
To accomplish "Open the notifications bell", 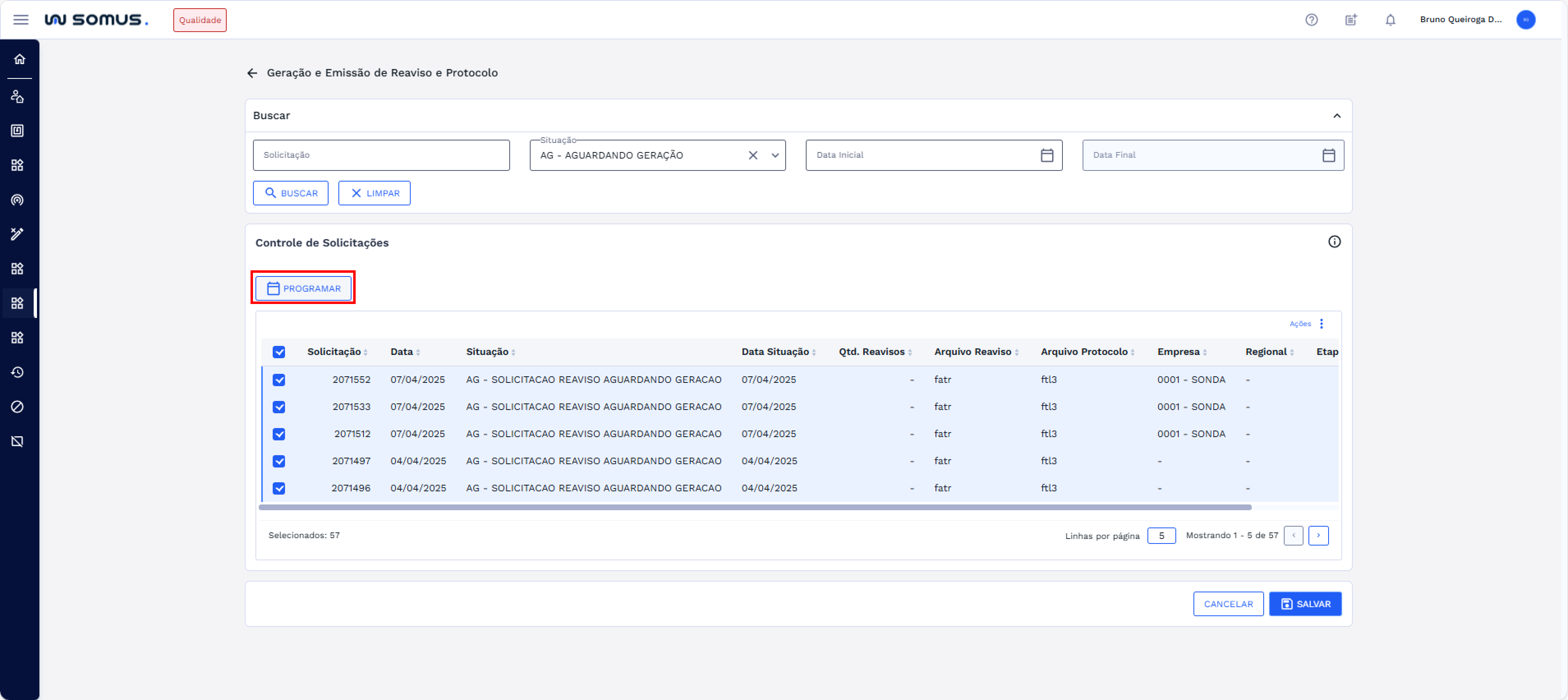I will tap(1390, 19).
